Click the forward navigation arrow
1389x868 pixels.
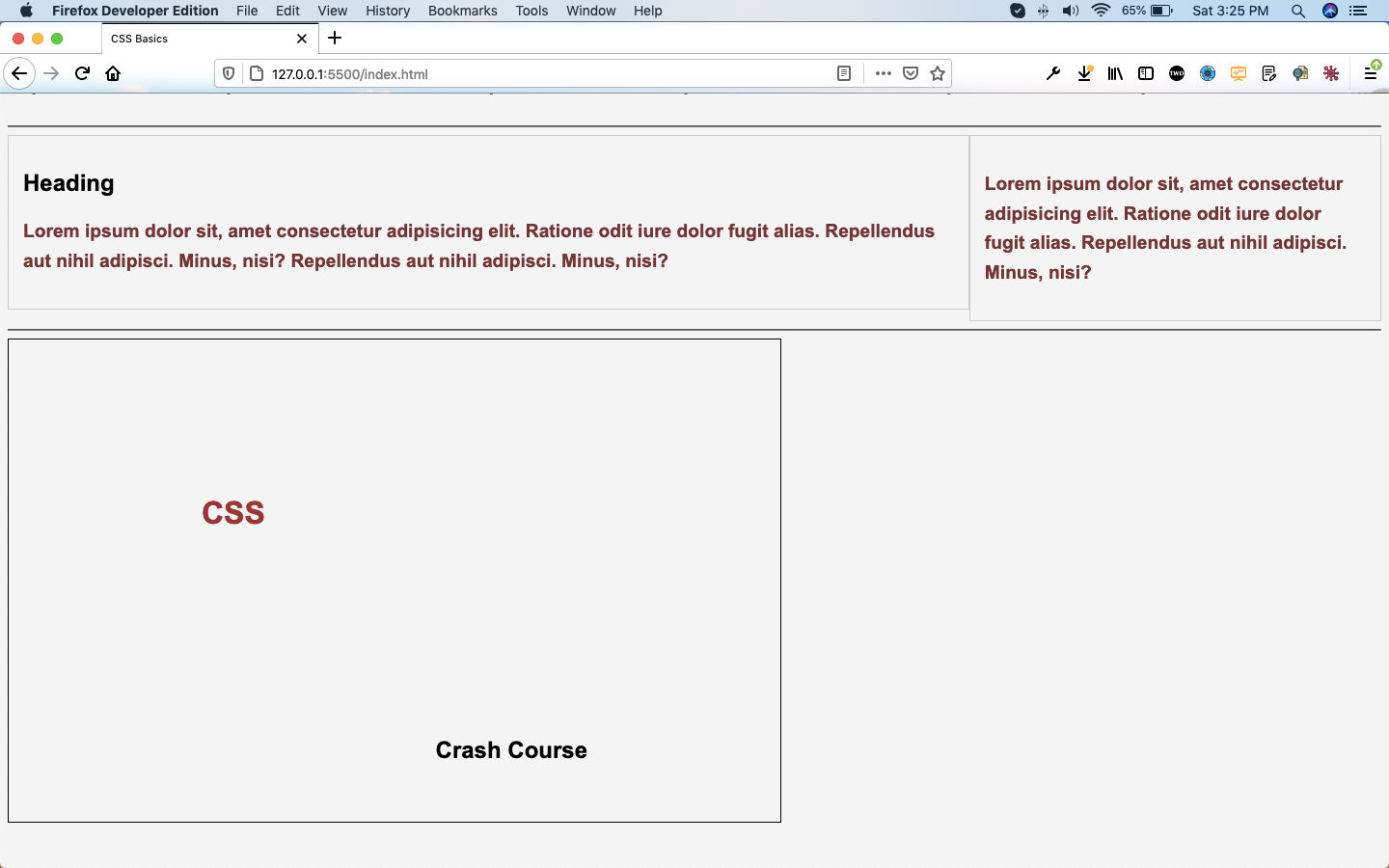(x=51, y=73)
